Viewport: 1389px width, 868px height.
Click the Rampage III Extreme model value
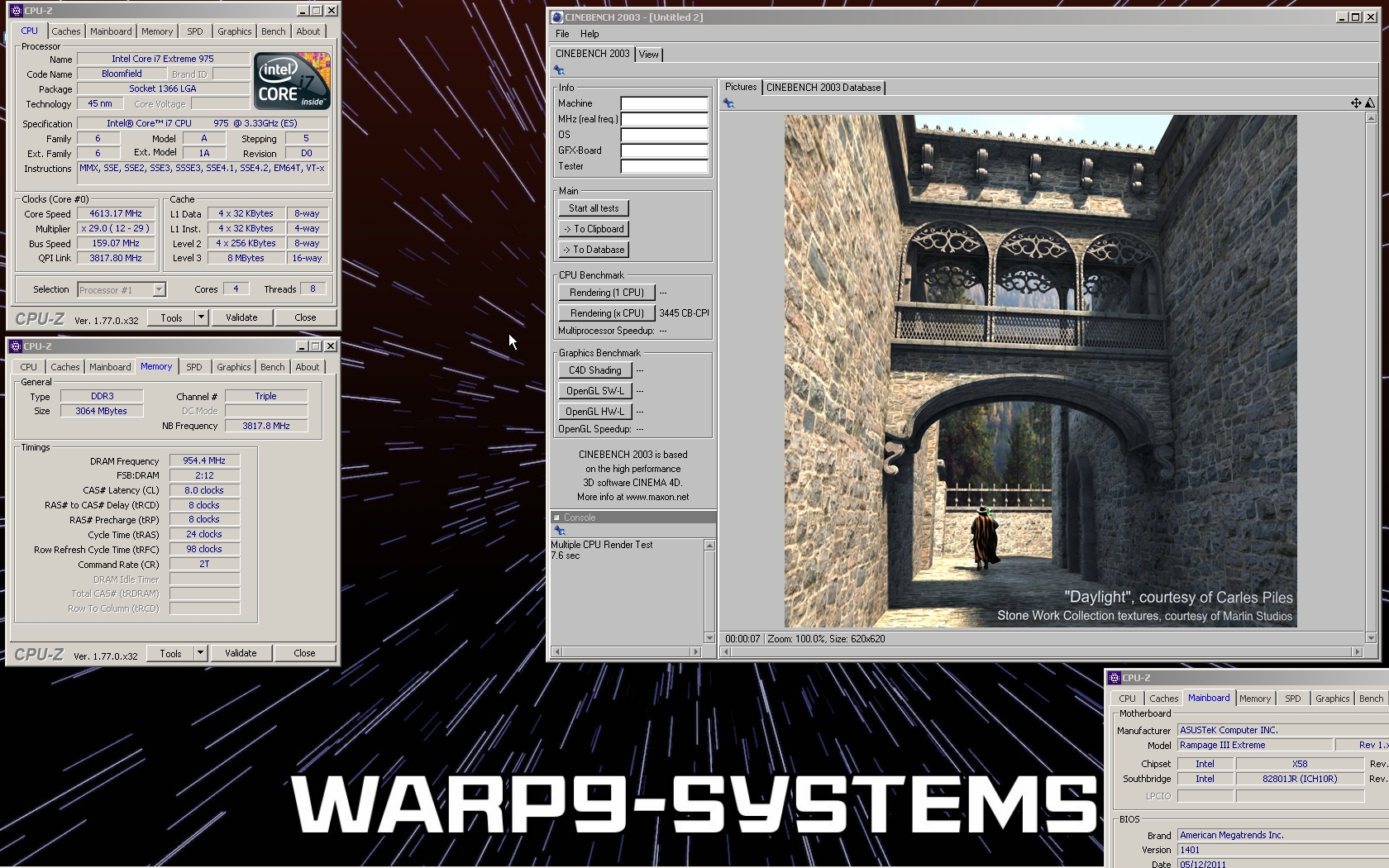click(1255, 745)
